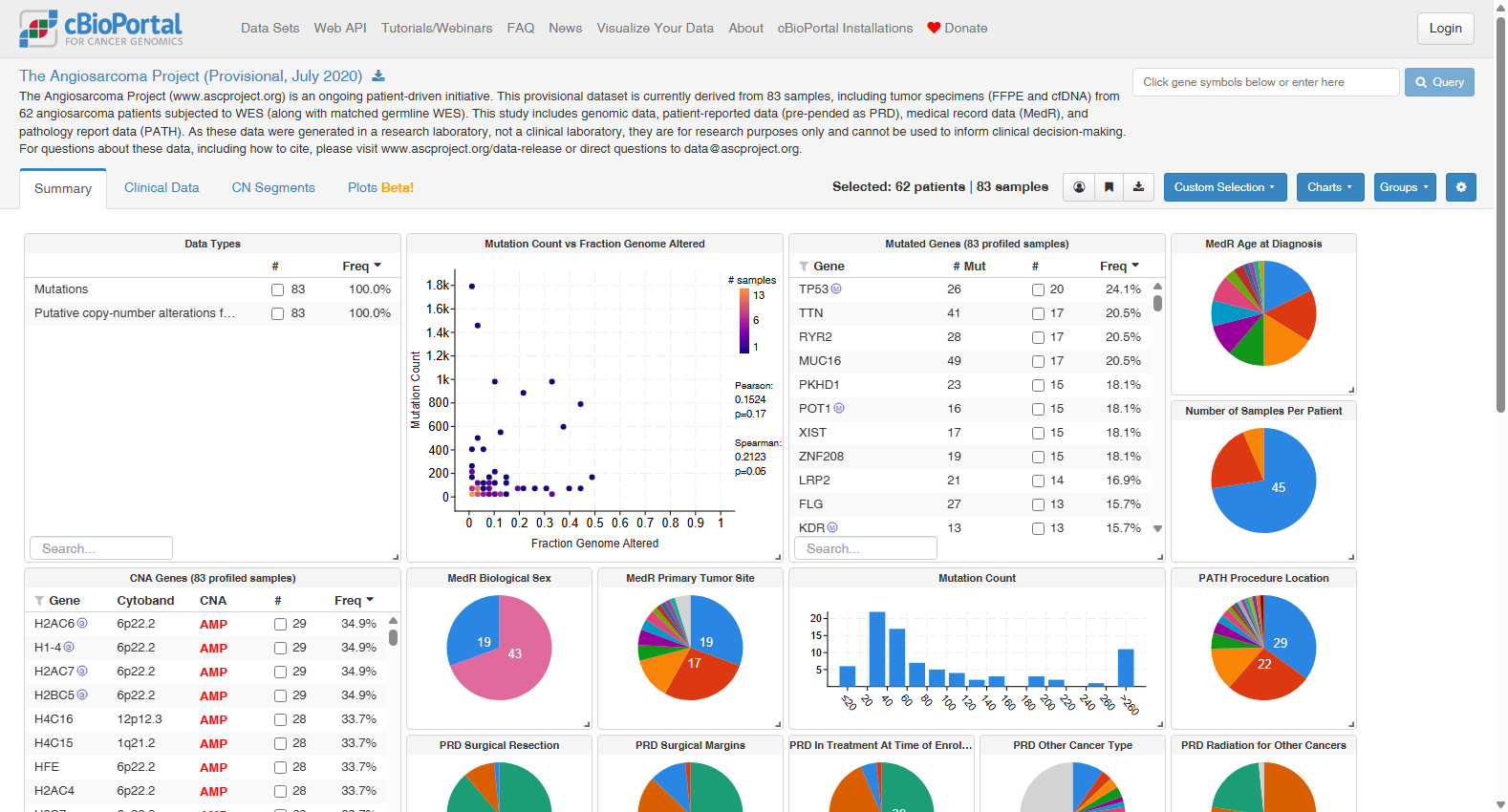Click the bookmark icon in the toolbar

1109,187
